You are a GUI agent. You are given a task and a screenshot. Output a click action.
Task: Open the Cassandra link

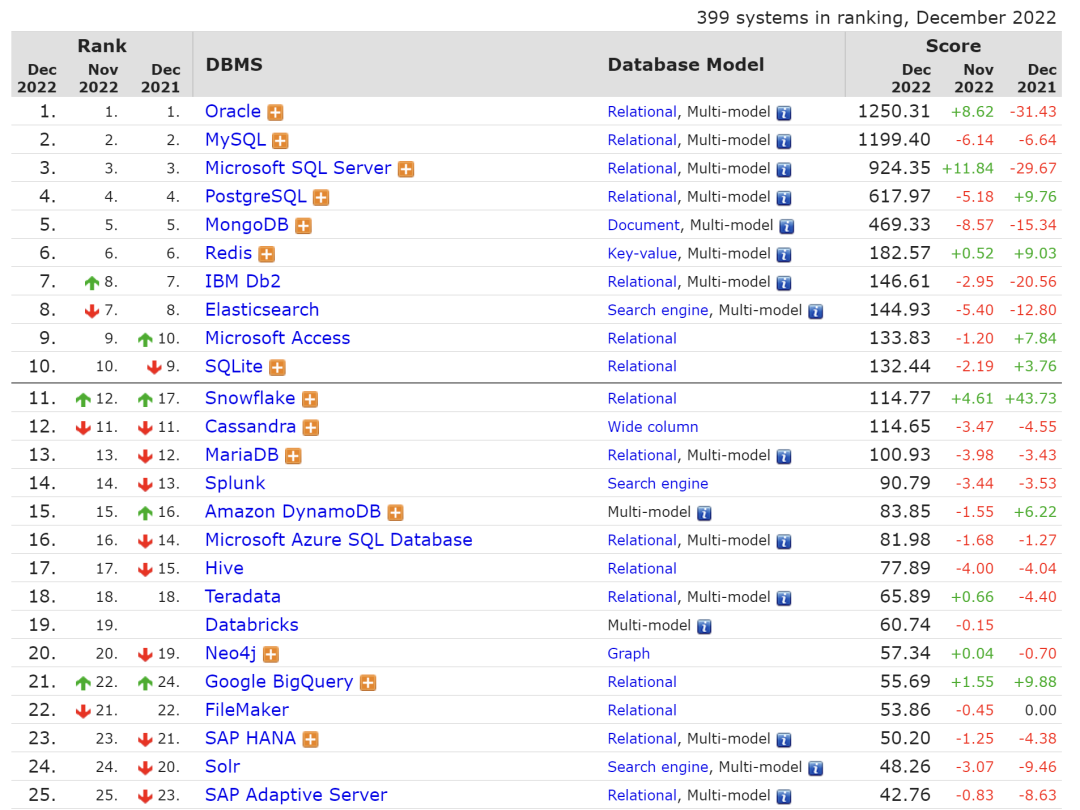click(x=250, y=426)
